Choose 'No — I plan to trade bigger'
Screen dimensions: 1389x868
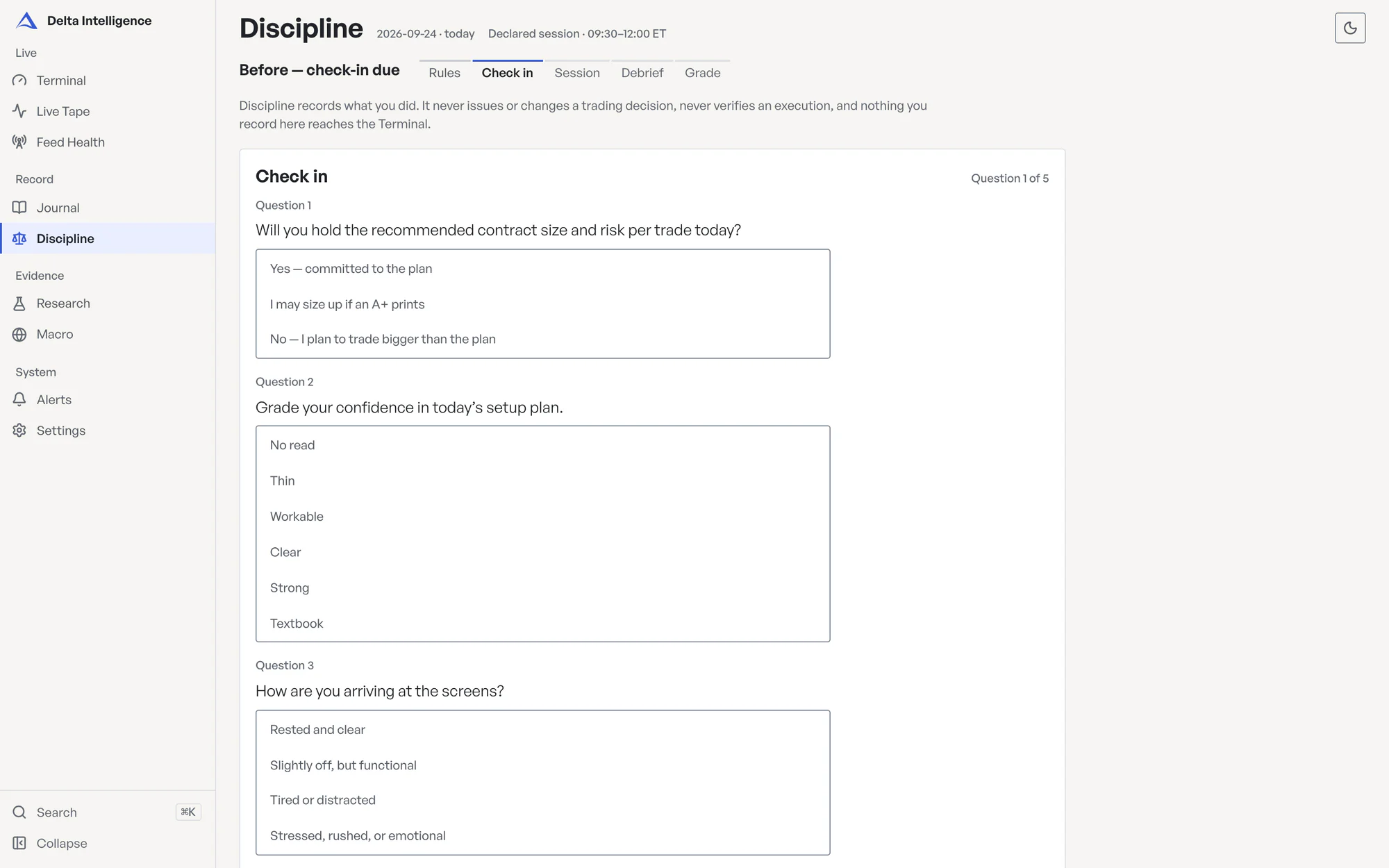pyautogui.click(x=542, y=339)
